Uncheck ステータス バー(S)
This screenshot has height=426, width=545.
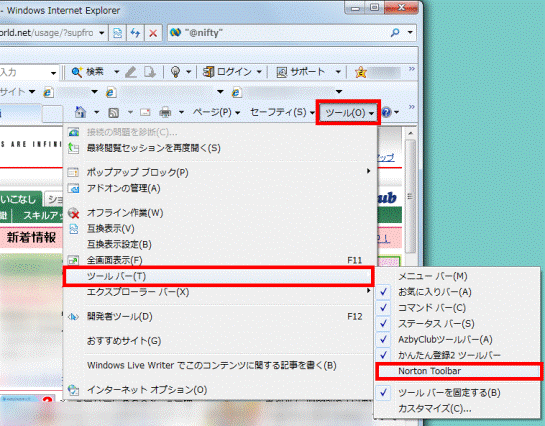coord(457,324)
